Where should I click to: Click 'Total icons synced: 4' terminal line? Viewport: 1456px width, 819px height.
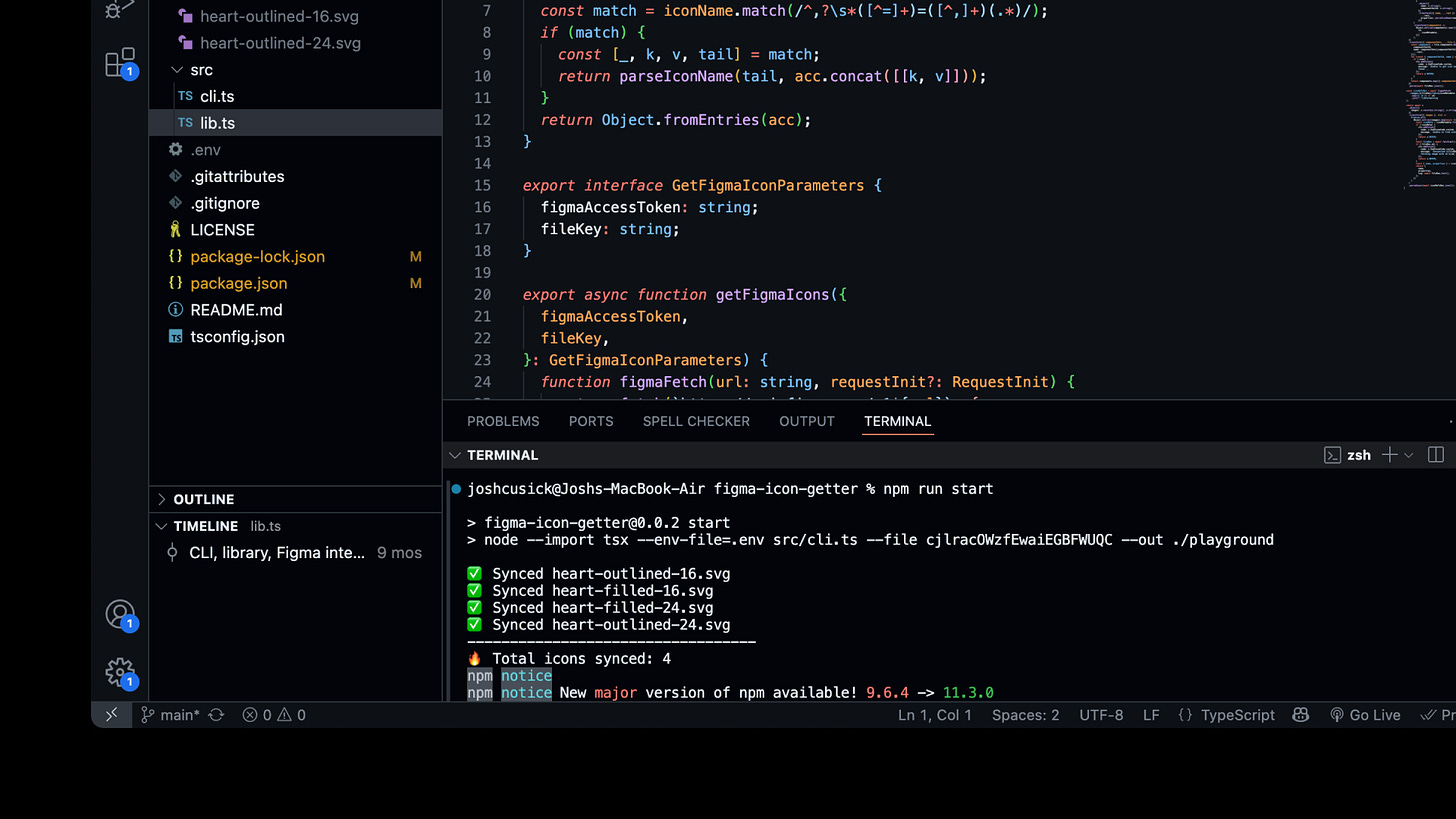[581, 659]
